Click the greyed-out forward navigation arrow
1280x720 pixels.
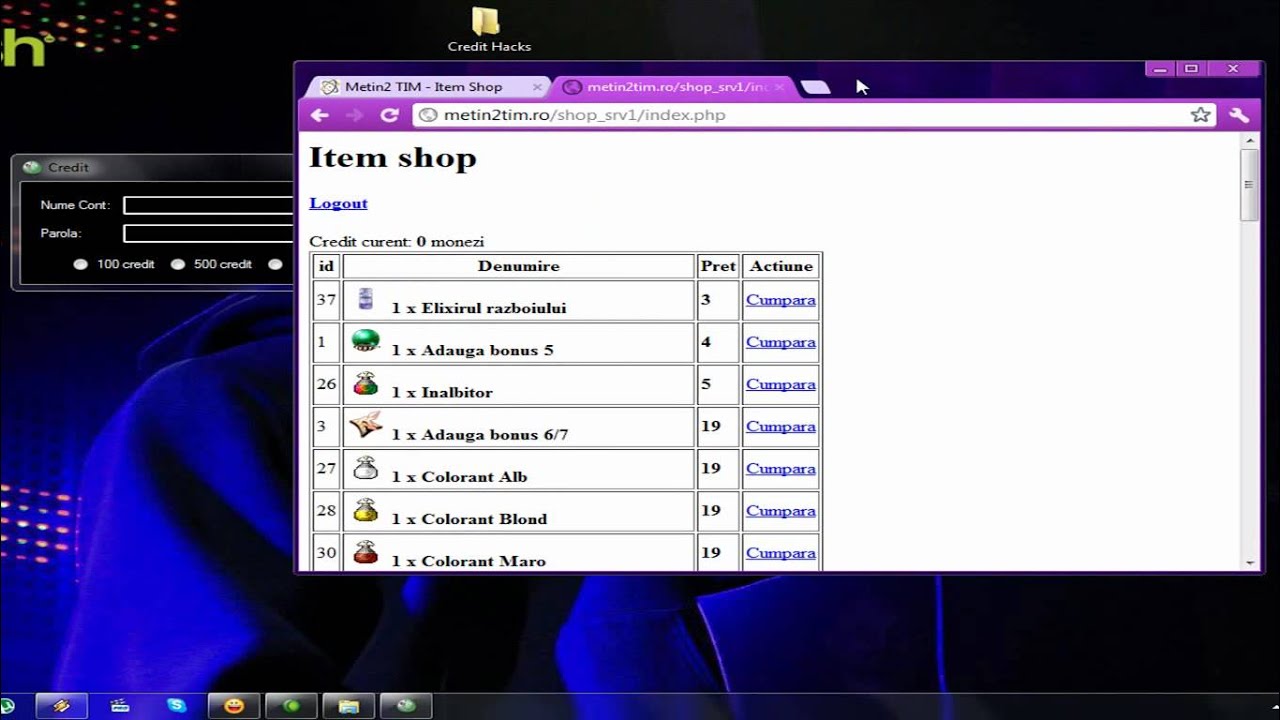pos(354,115)
